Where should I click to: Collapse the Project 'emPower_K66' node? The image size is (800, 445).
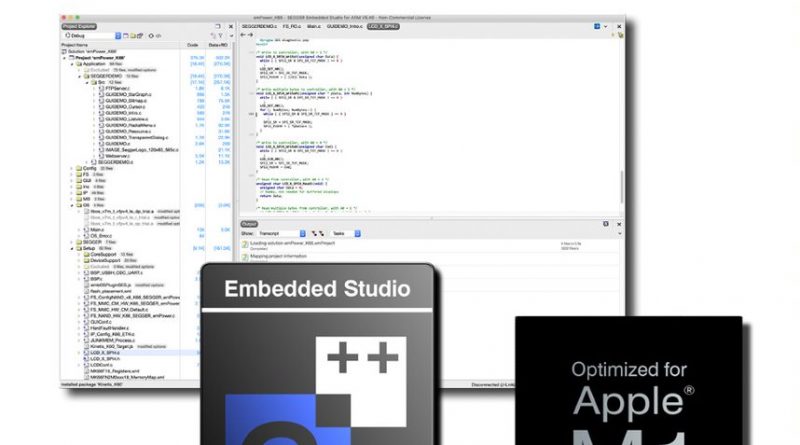tap(65, 58)
